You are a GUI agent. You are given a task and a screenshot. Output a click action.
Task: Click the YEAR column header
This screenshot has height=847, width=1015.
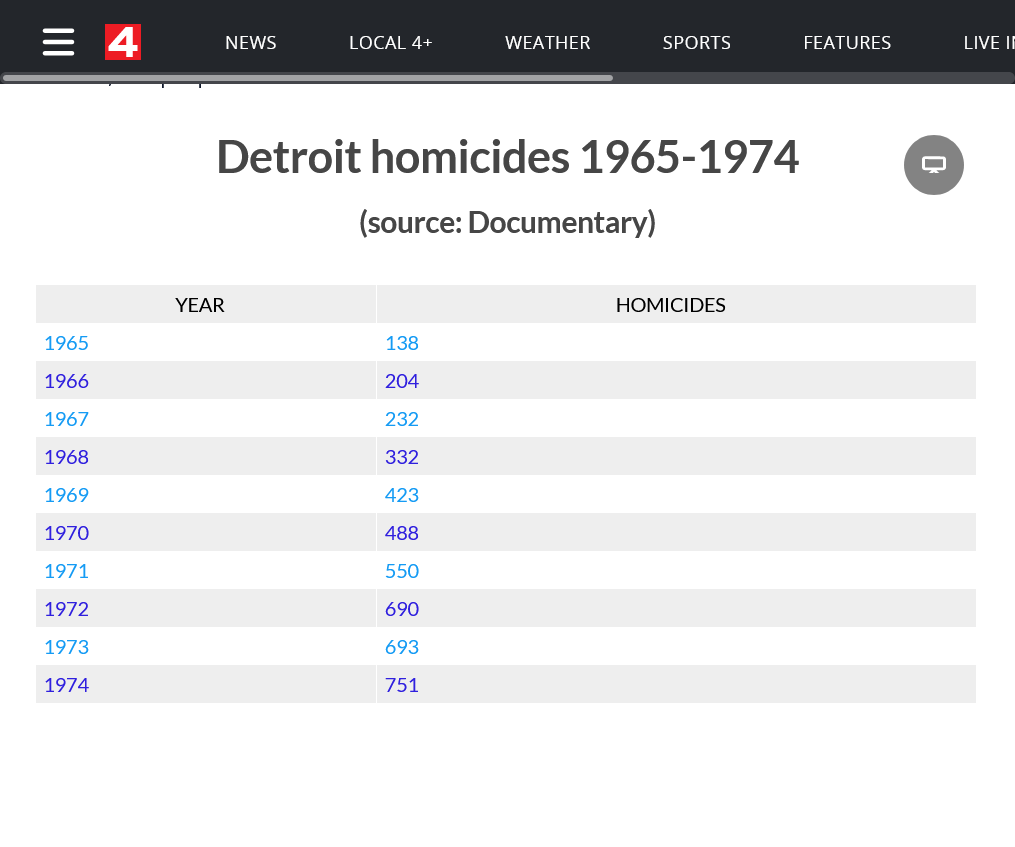200,305
